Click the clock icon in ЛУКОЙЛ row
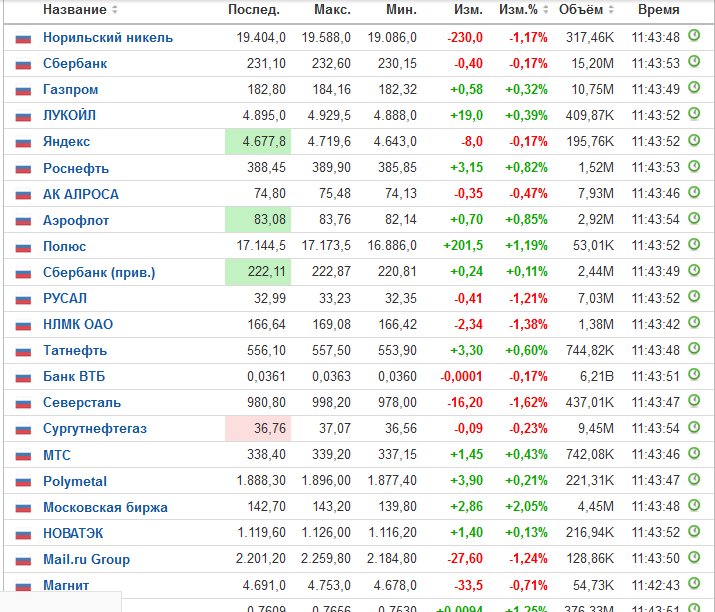This screenshot has height=612, width=715. (x=694, y=113)
